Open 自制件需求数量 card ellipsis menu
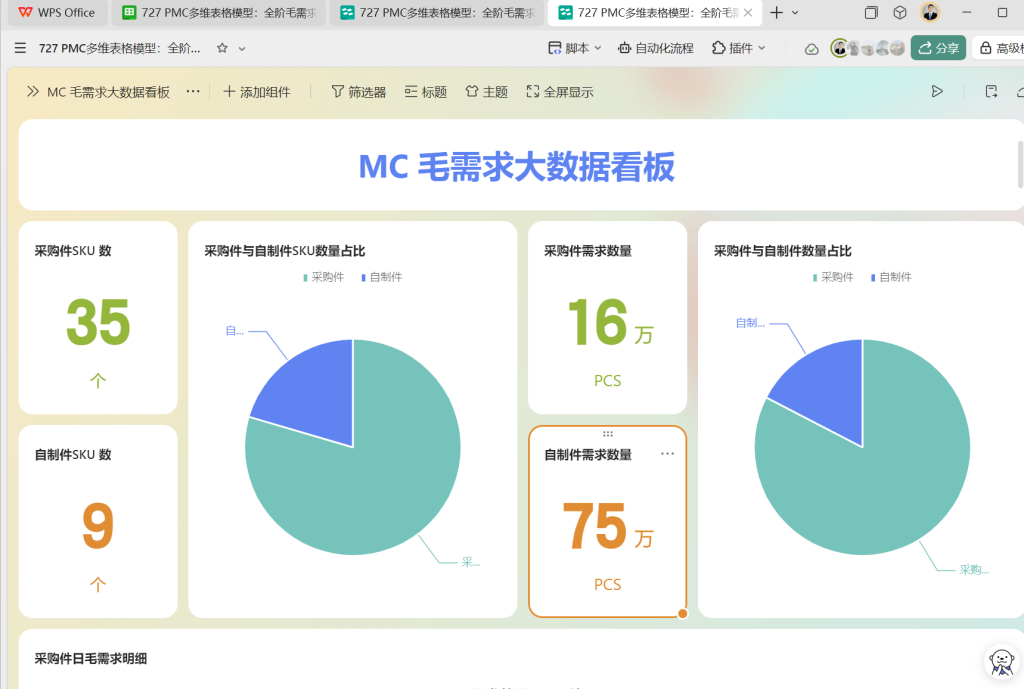The height and width of the screenshot is (689, 1024). point(667,454)
